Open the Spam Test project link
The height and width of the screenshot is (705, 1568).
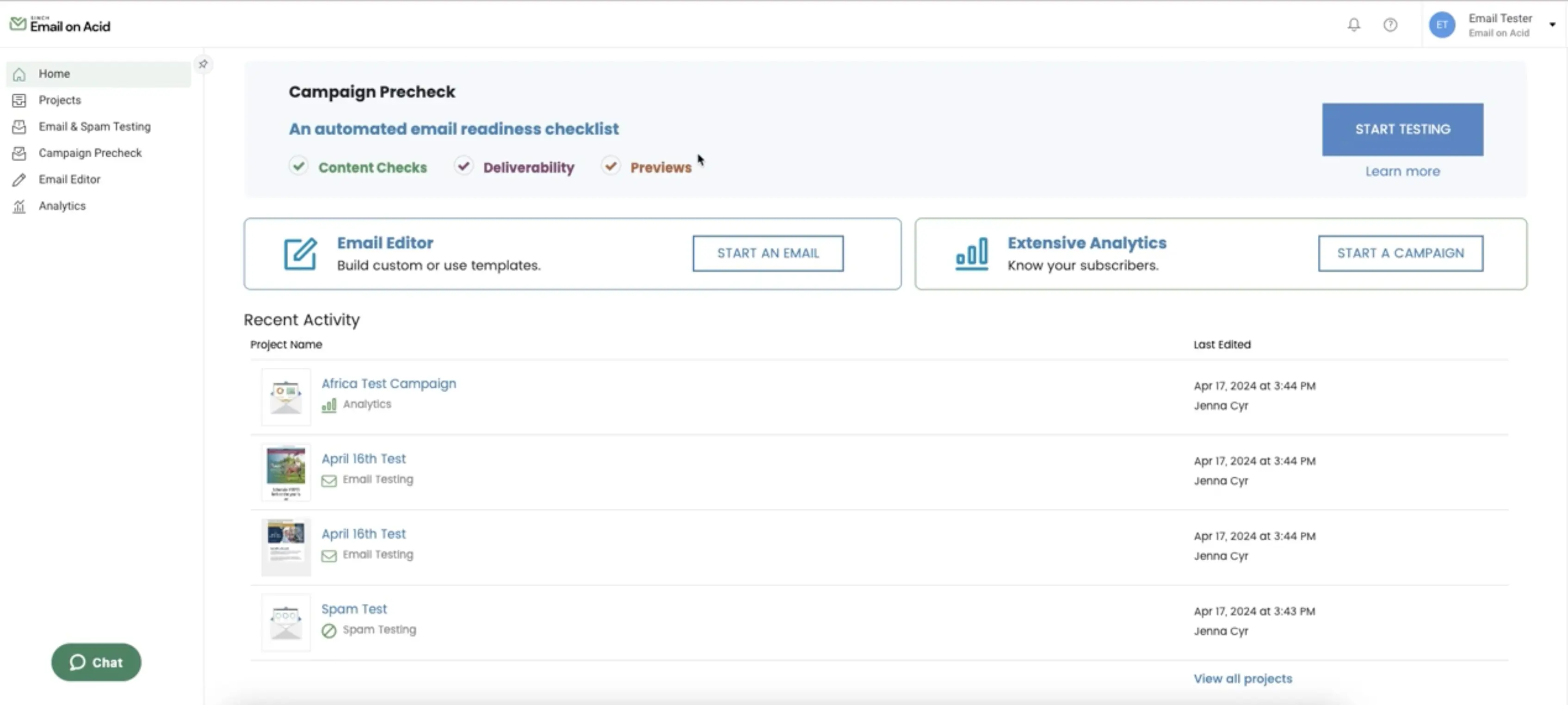tap(354, 609)
